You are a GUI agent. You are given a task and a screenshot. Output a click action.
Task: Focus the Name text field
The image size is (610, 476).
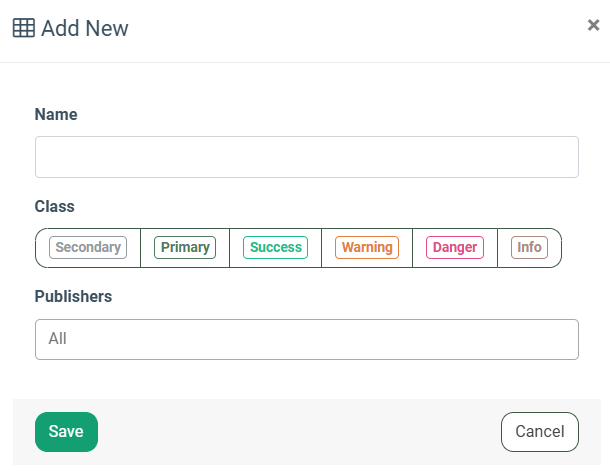pos(306,157)
